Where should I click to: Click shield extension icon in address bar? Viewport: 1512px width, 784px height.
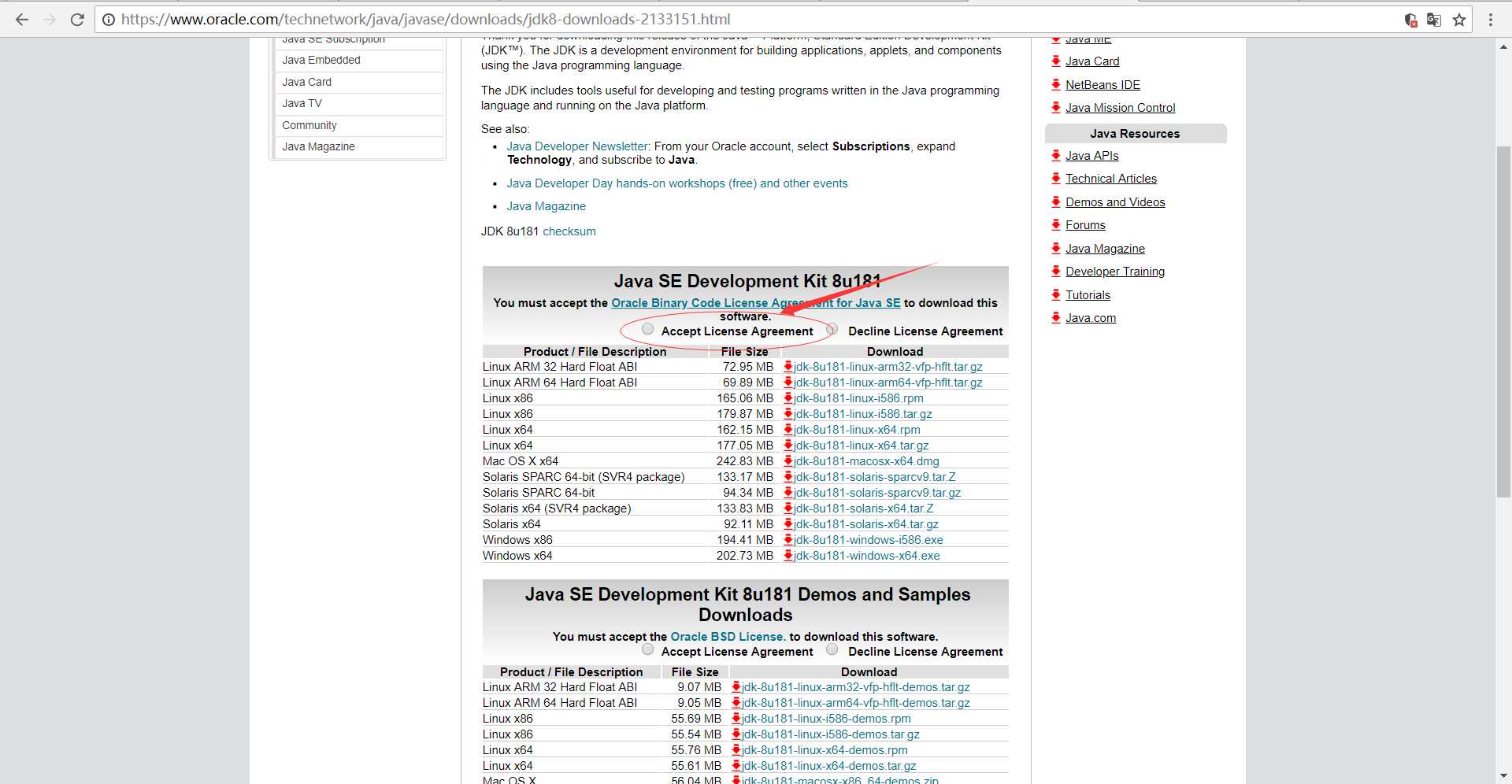[x=1410, y=20]
